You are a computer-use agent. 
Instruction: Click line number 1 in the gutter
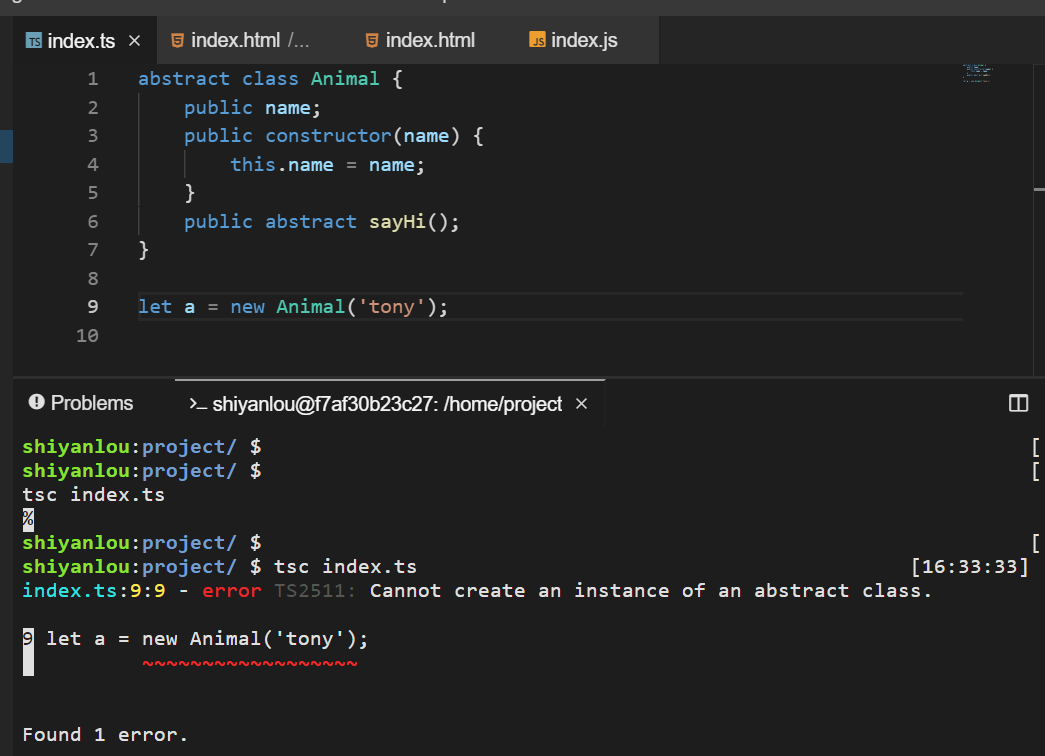(93, 79)
